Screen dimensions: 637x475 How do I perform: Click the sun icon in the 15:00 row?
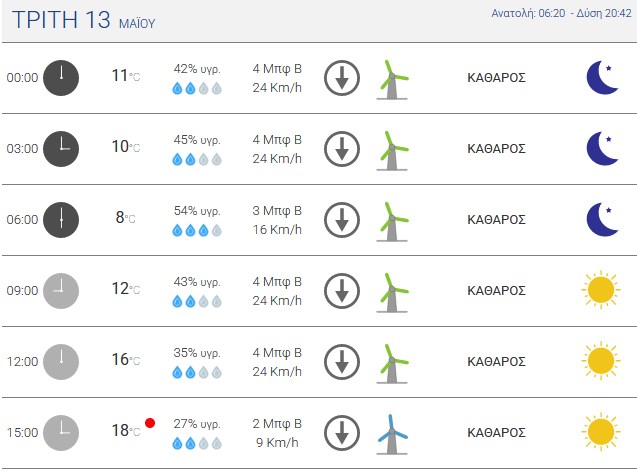[601, 432]
